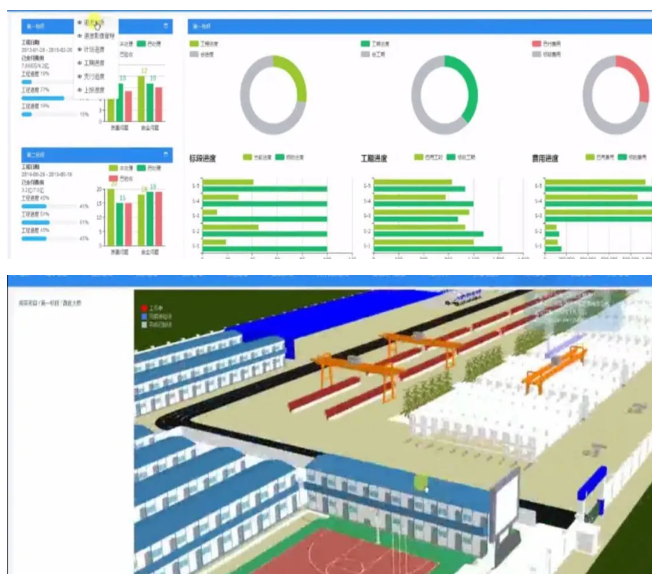Viewport: 656px width, 576px height.
Task: Click the 标段进度 chart title
Action: pos(202,159)
